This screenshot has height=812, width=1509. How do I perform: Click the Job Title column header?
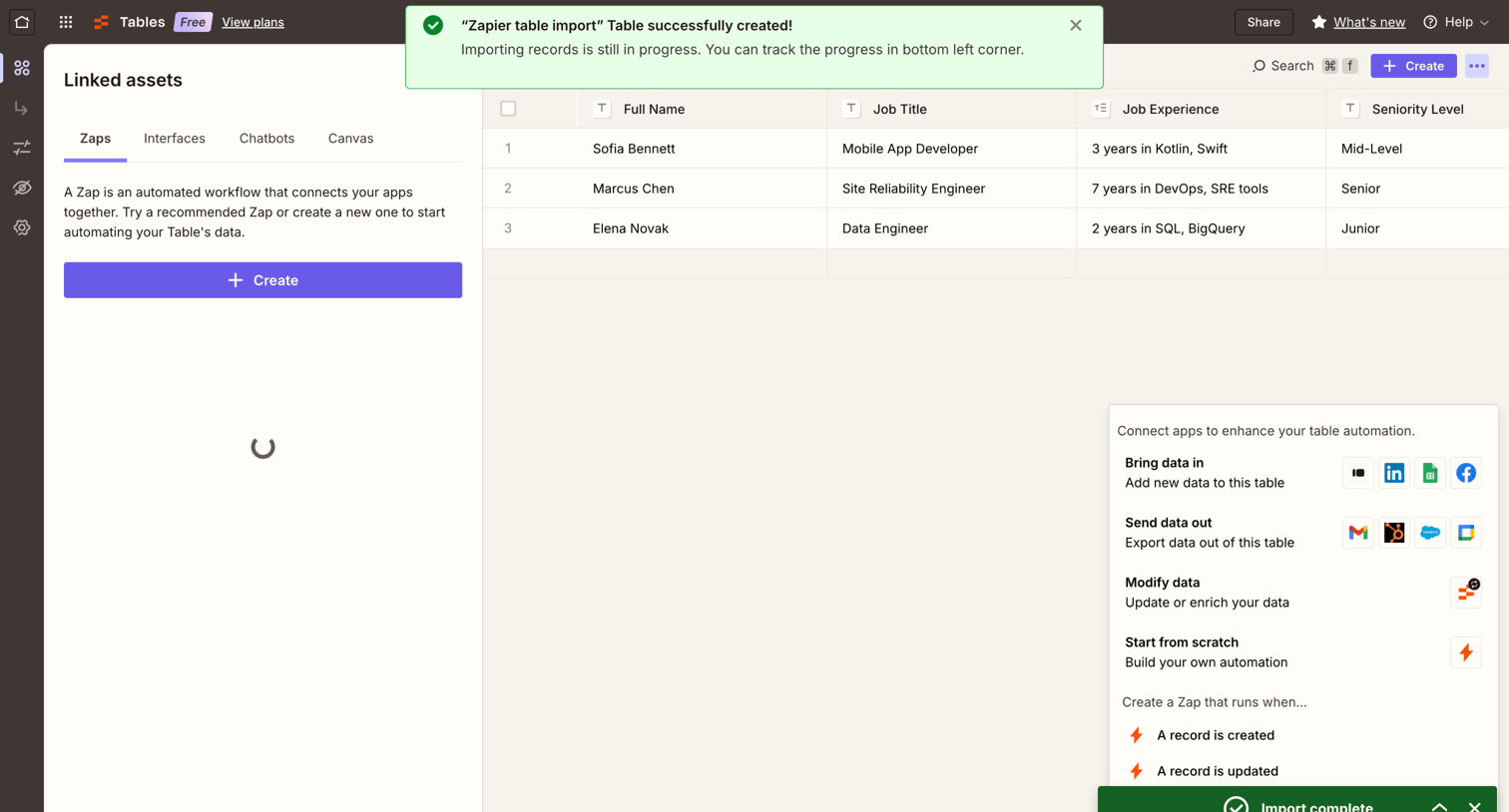pos(951,109)
